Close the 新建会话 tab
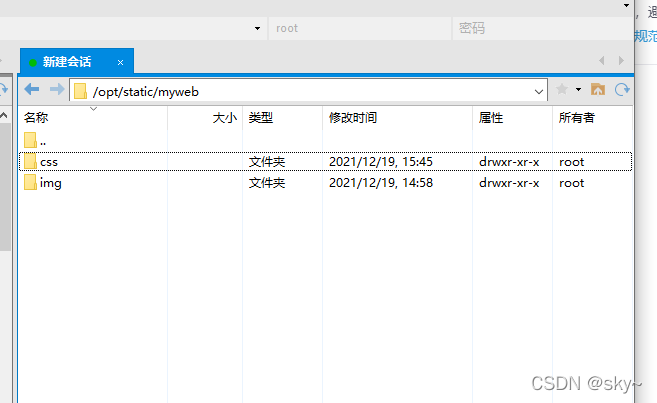This screenshot has width=657, height=403. pyautogui.click(x=120, y=62)
